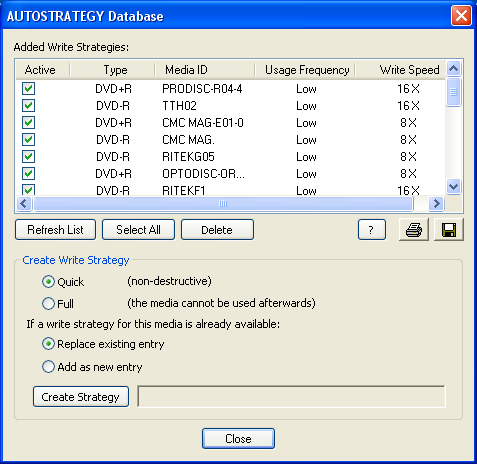Uncheck the PRODISC-R04-4 active checkbox

[x=28, y=89]
